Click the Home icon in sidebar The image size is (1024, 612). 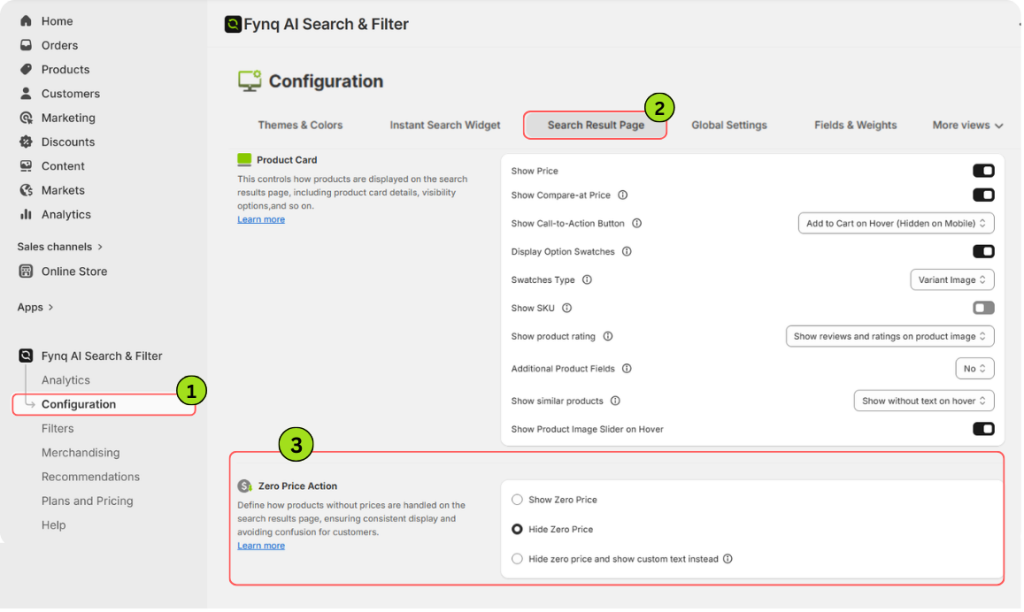(x=26, y=21)
